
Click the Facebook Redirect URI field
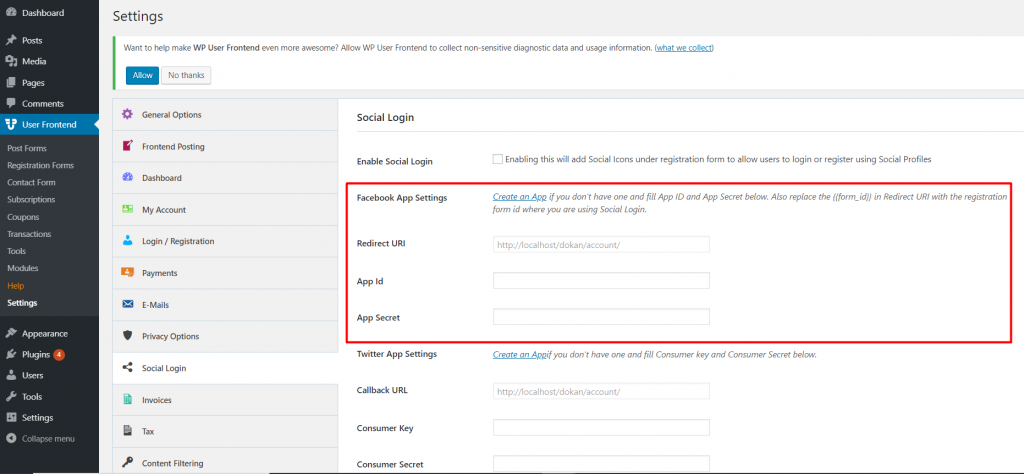[x=601, y=245]
